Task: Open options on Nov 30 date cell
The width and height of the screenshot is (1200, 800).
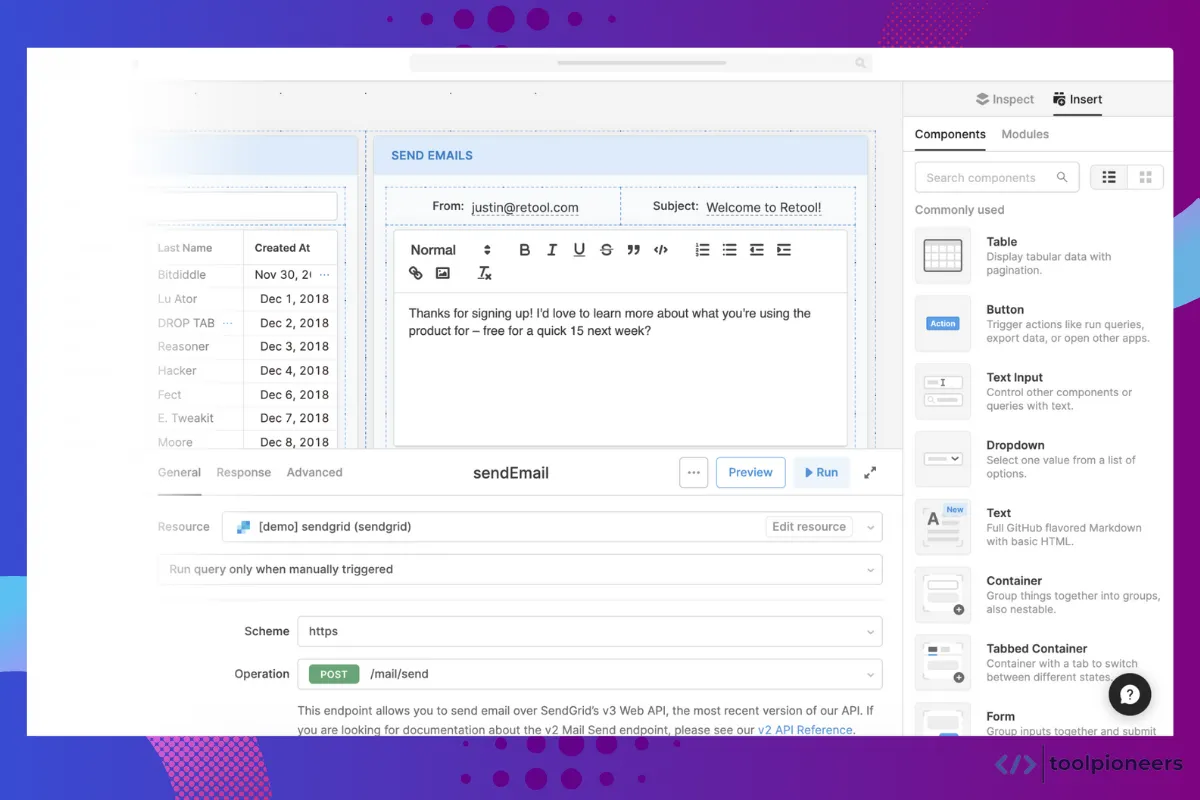Action: pos(324,275)
